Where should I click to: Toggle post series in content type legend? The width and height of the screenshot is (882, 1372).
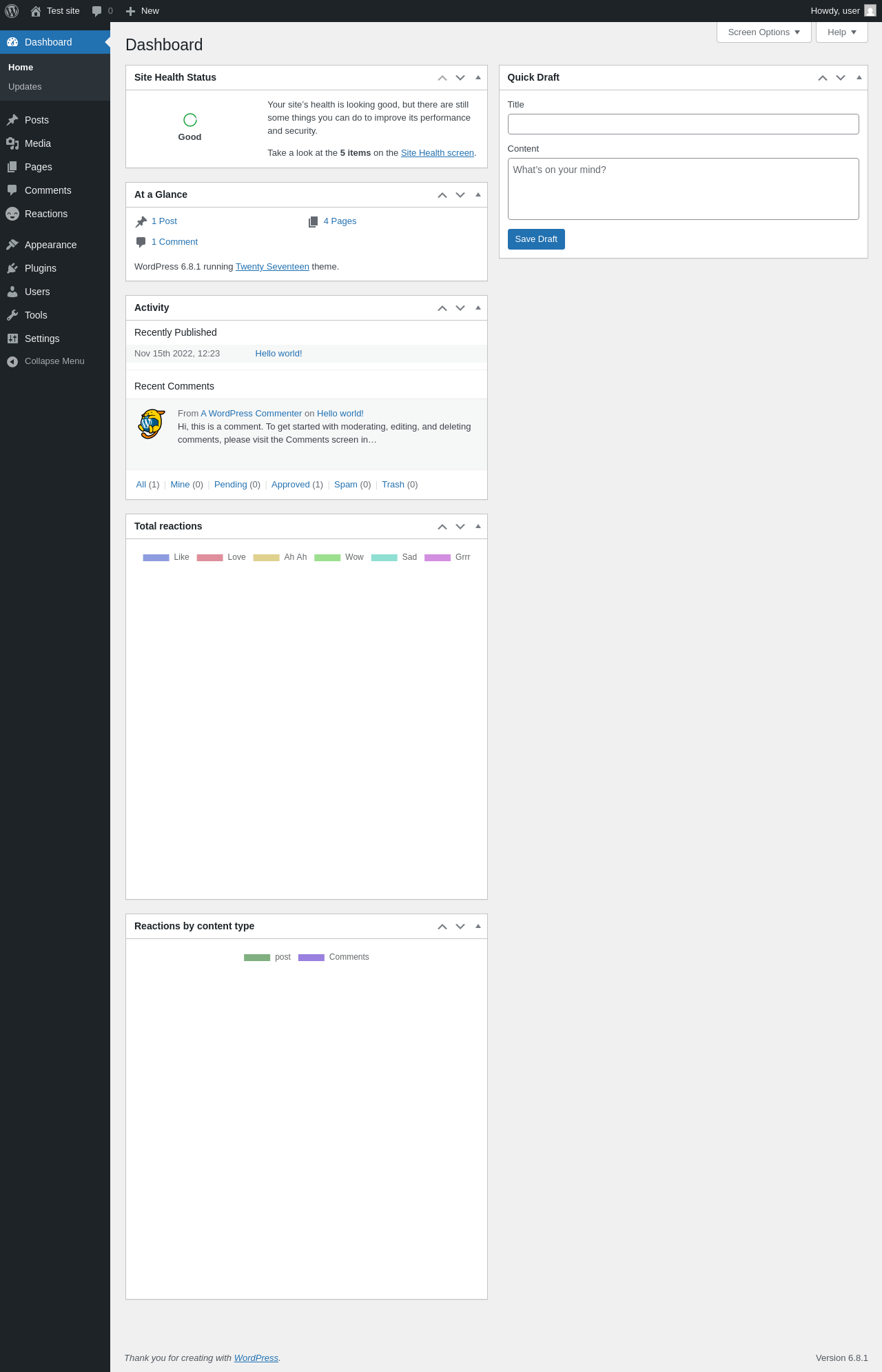click(267, 957)
